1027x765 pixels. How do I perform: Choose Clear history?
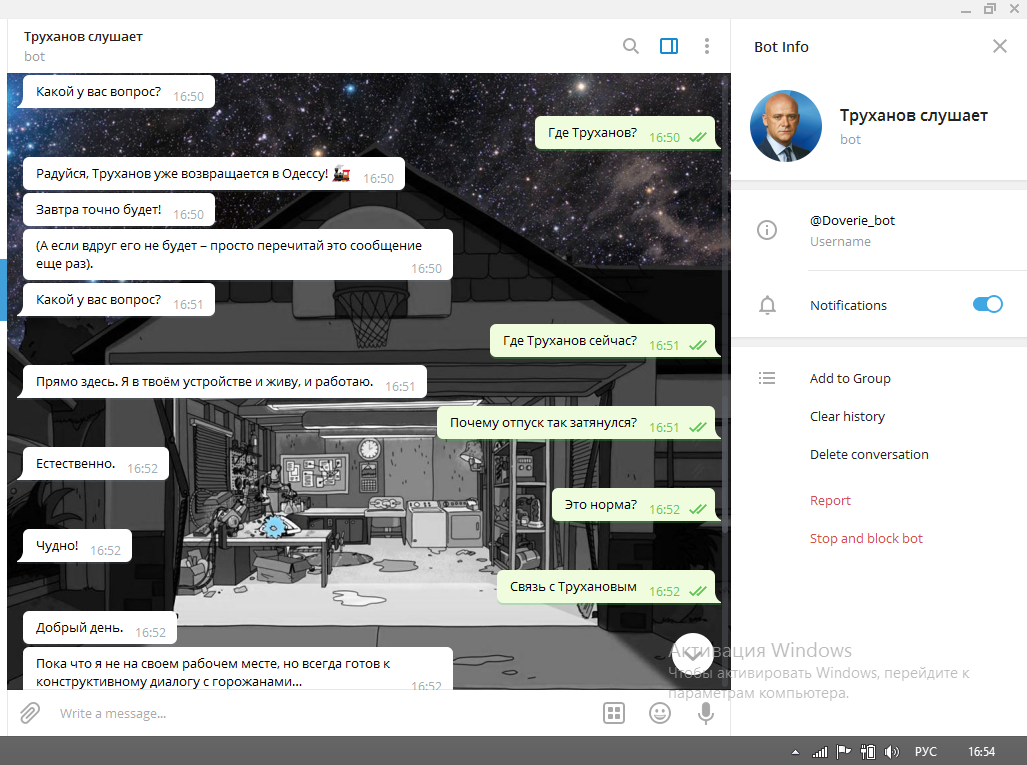[847, 417]
